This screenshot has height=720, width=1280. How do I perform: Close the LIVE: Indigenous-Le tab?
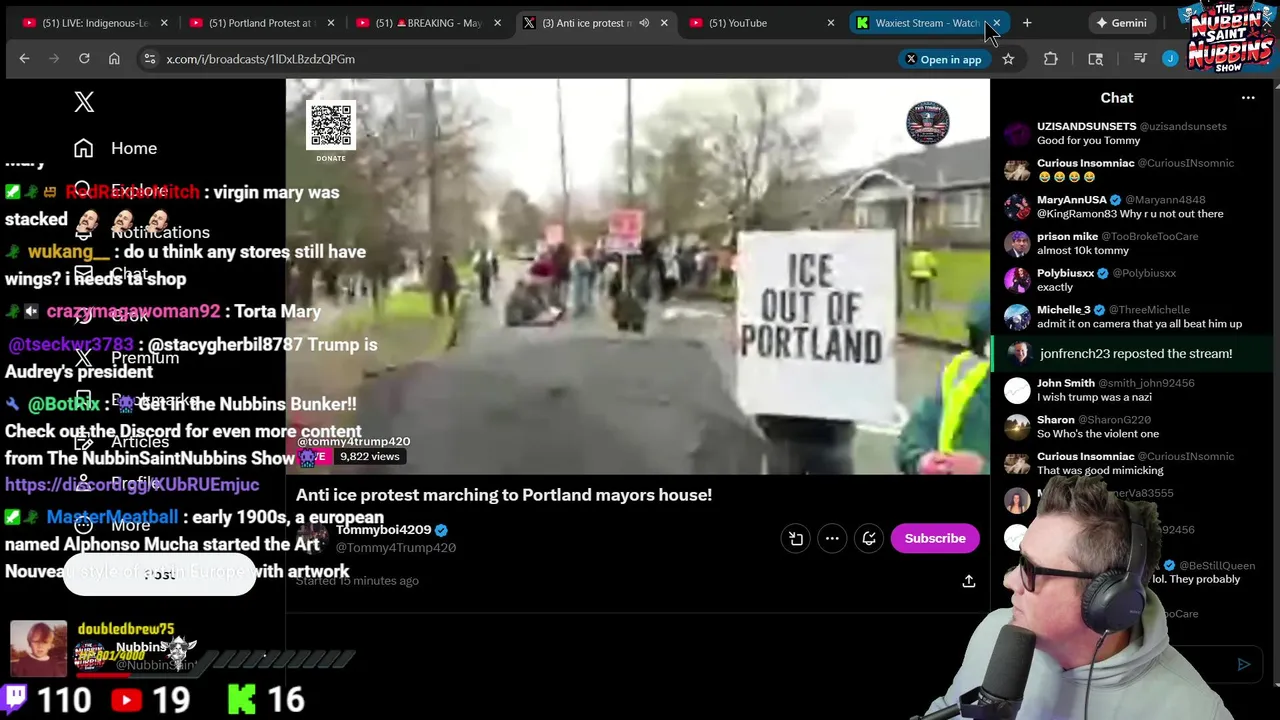(164, 23)
